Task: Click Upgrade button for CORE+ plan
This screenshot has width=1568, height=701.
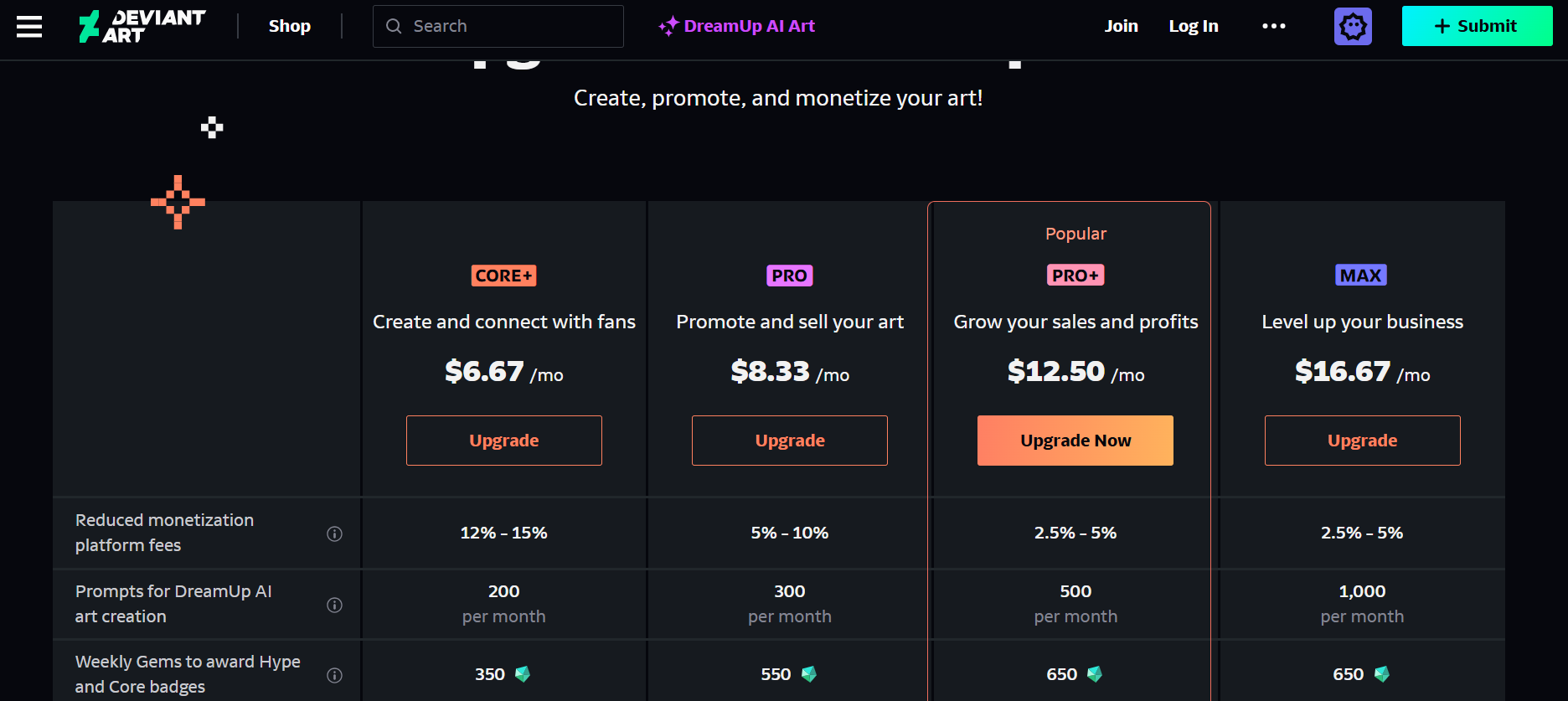Action: click(x=504, y=441)
